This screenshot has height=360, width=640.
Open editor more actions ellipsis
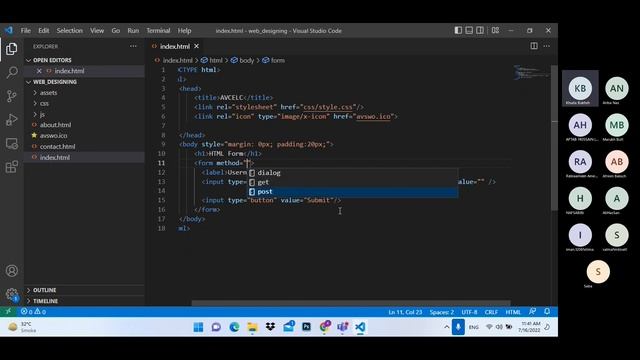[x=547, y=46]
